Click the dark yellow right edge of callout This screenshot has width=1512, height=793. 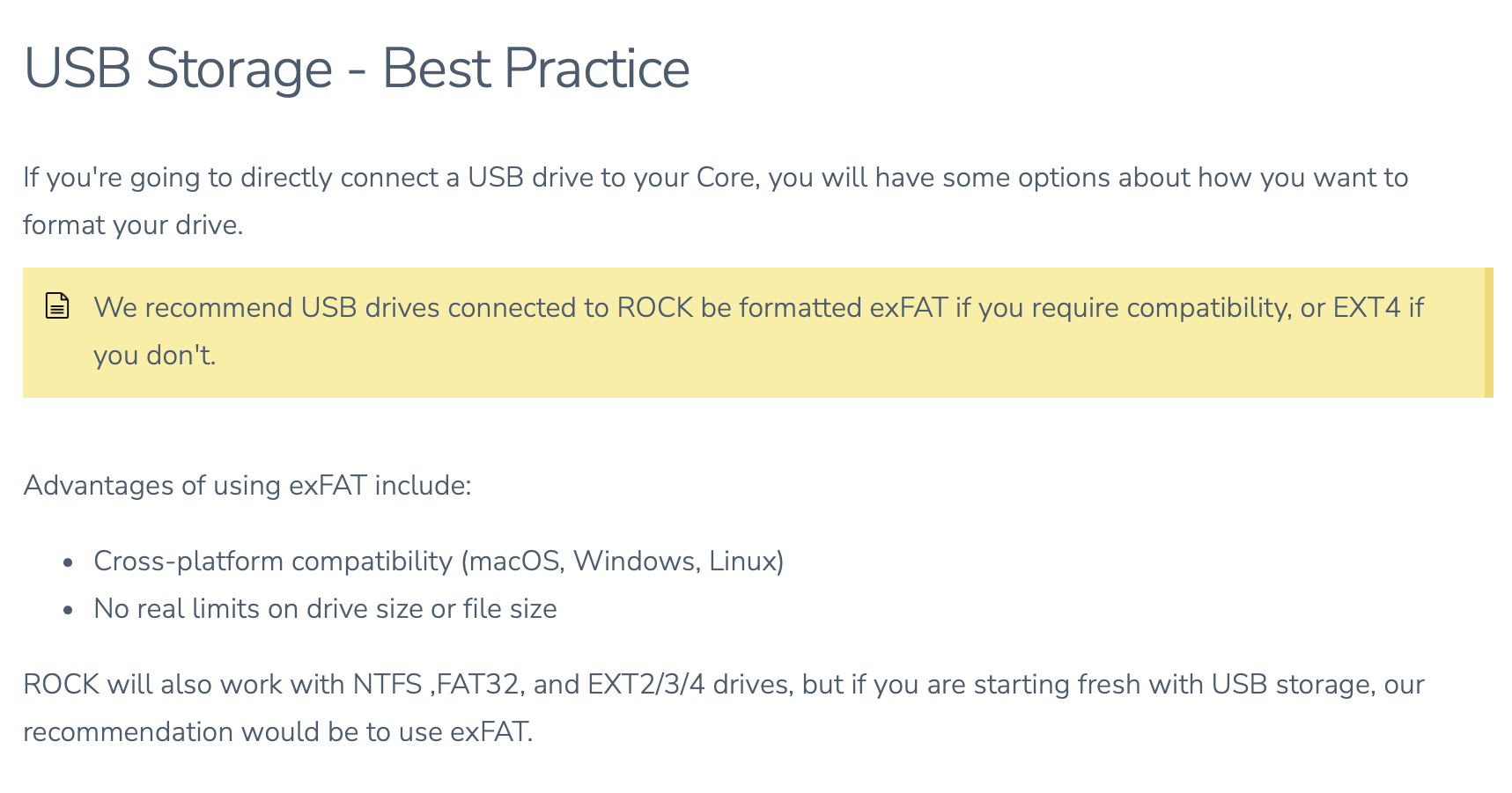1488,333
